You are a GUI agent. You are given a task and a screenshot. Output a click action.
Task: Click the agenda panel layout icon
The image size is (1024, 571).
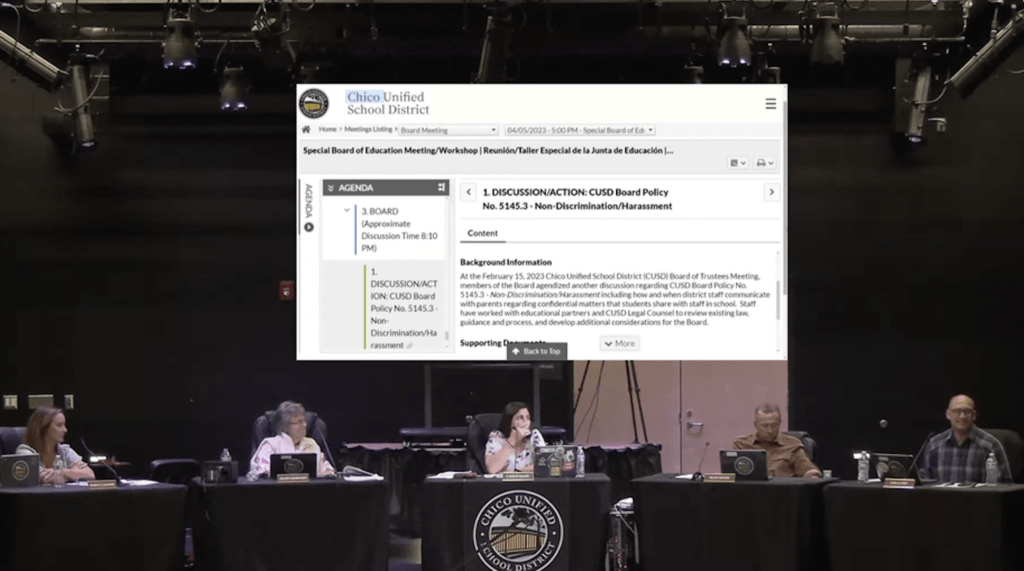441,187
